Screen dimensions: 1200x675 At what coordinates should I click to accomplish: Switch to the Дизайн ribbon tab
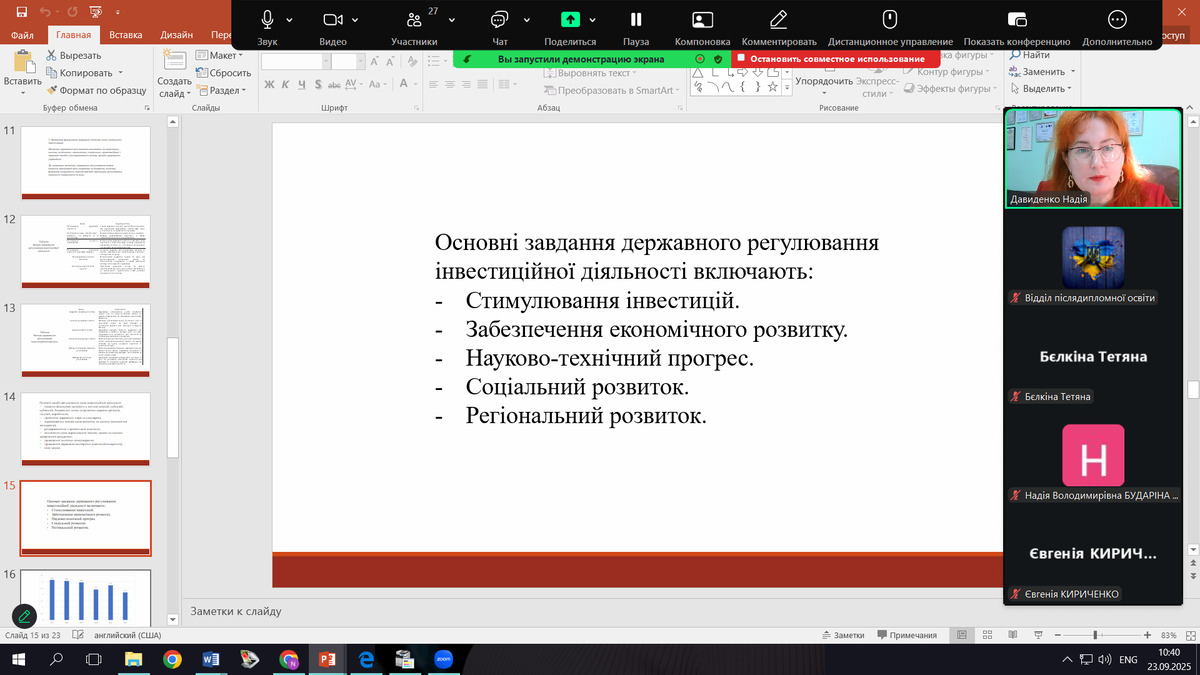click(x=177, y=35)
